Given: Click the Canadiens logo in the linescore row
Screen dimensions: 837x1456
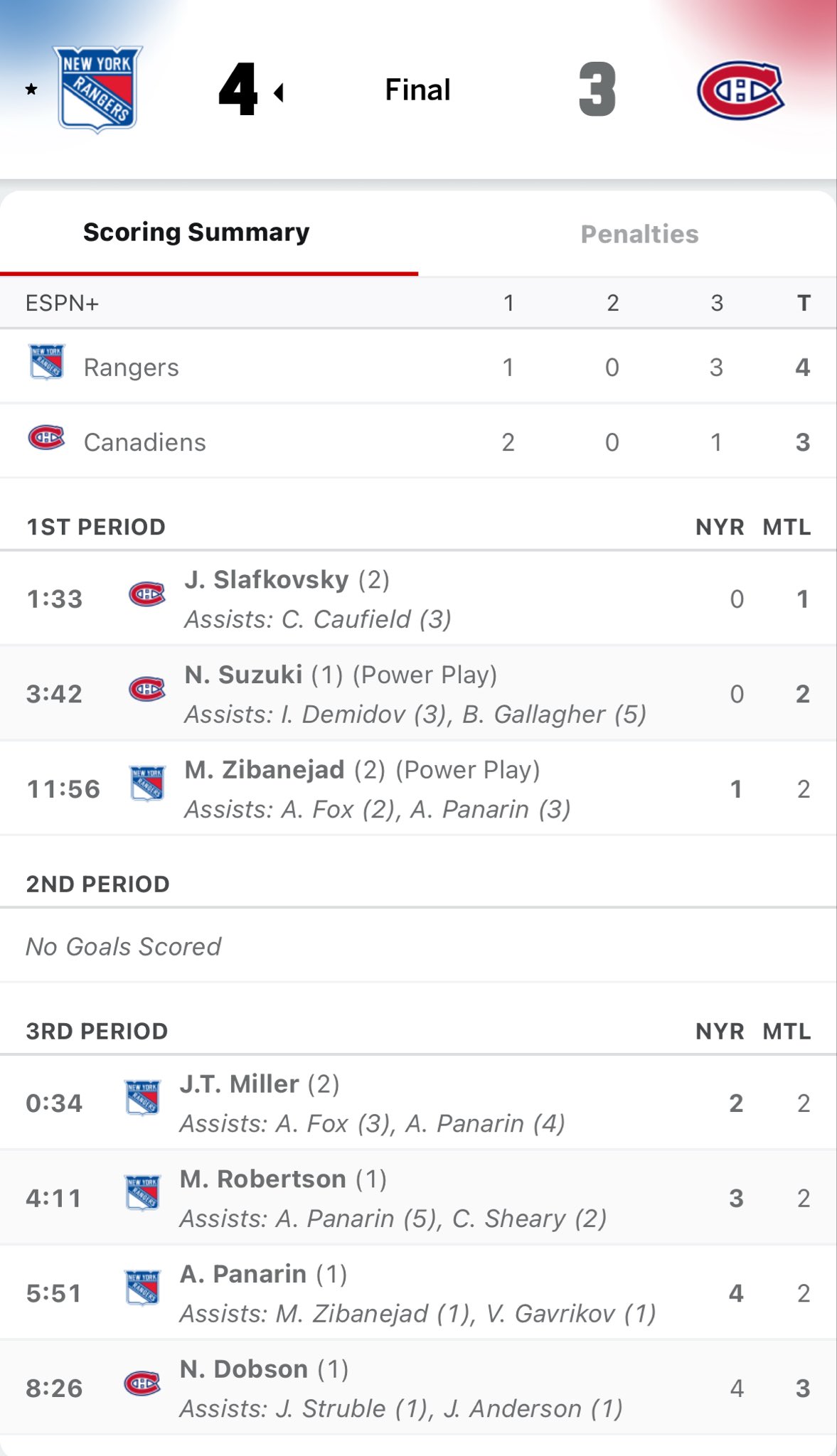Looking at the screenshot, I should (46, 437).
